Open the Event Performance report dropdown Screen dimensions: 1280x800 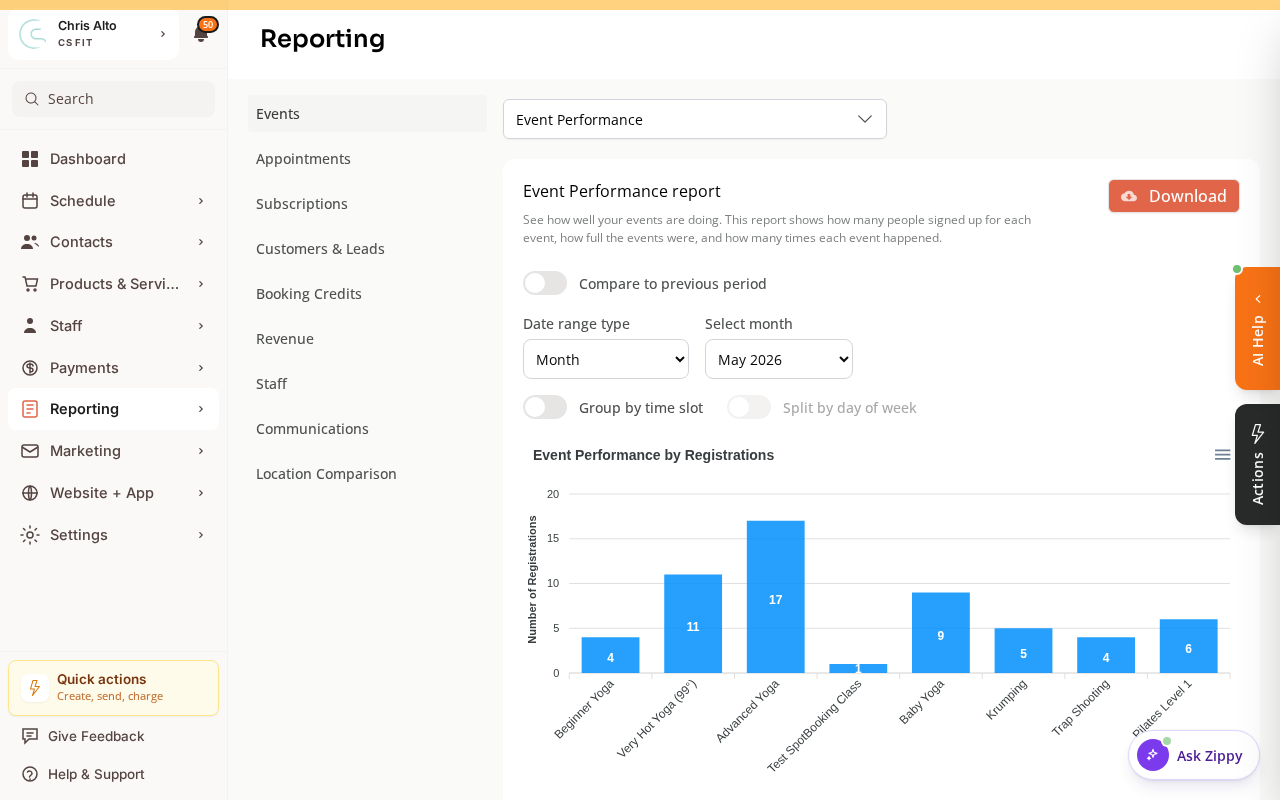[x=695, y=119]
